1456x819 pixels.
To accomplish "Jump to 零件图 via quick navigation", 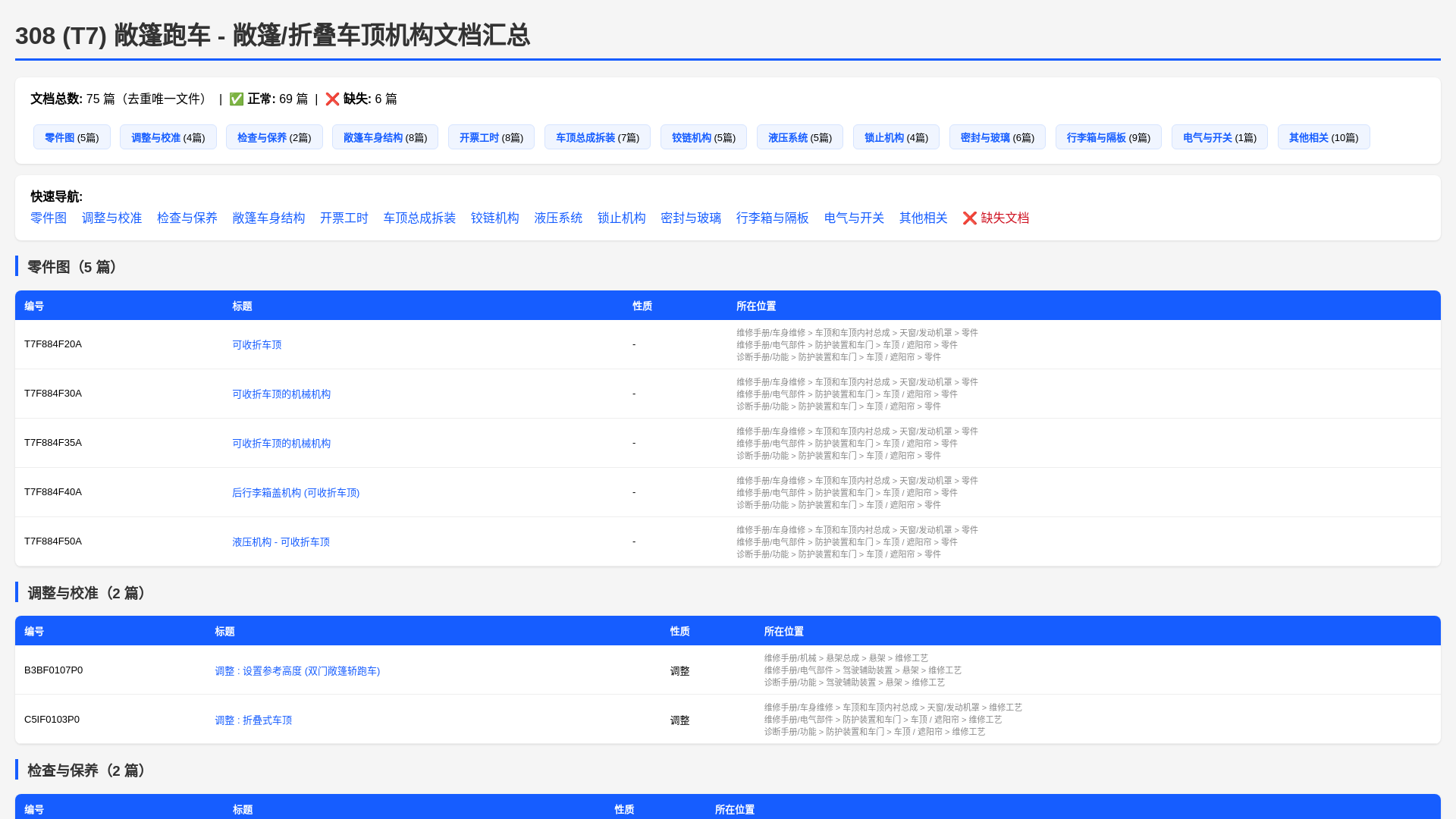I will (x=49, y=218).
